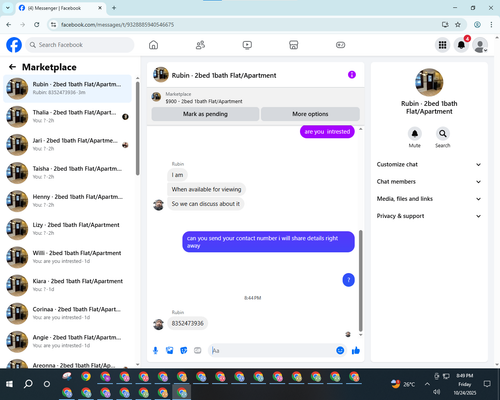The image size is (500, 400).
Task: Open Willi 2bed 1bath conversation
Action: point(67,257)
